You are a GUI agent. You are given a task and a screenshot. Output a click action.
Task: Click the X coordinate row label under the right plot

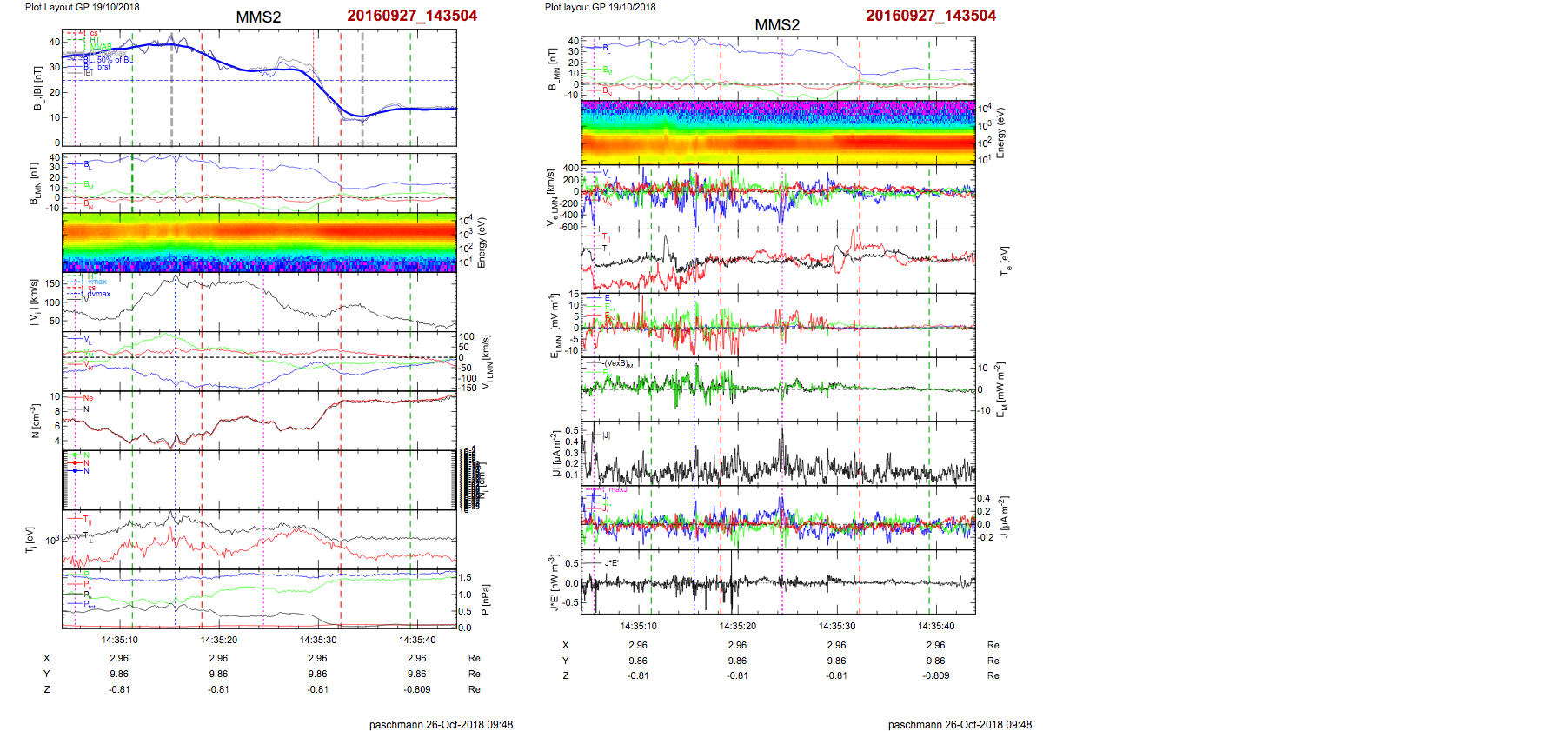(x=566, y=645)
